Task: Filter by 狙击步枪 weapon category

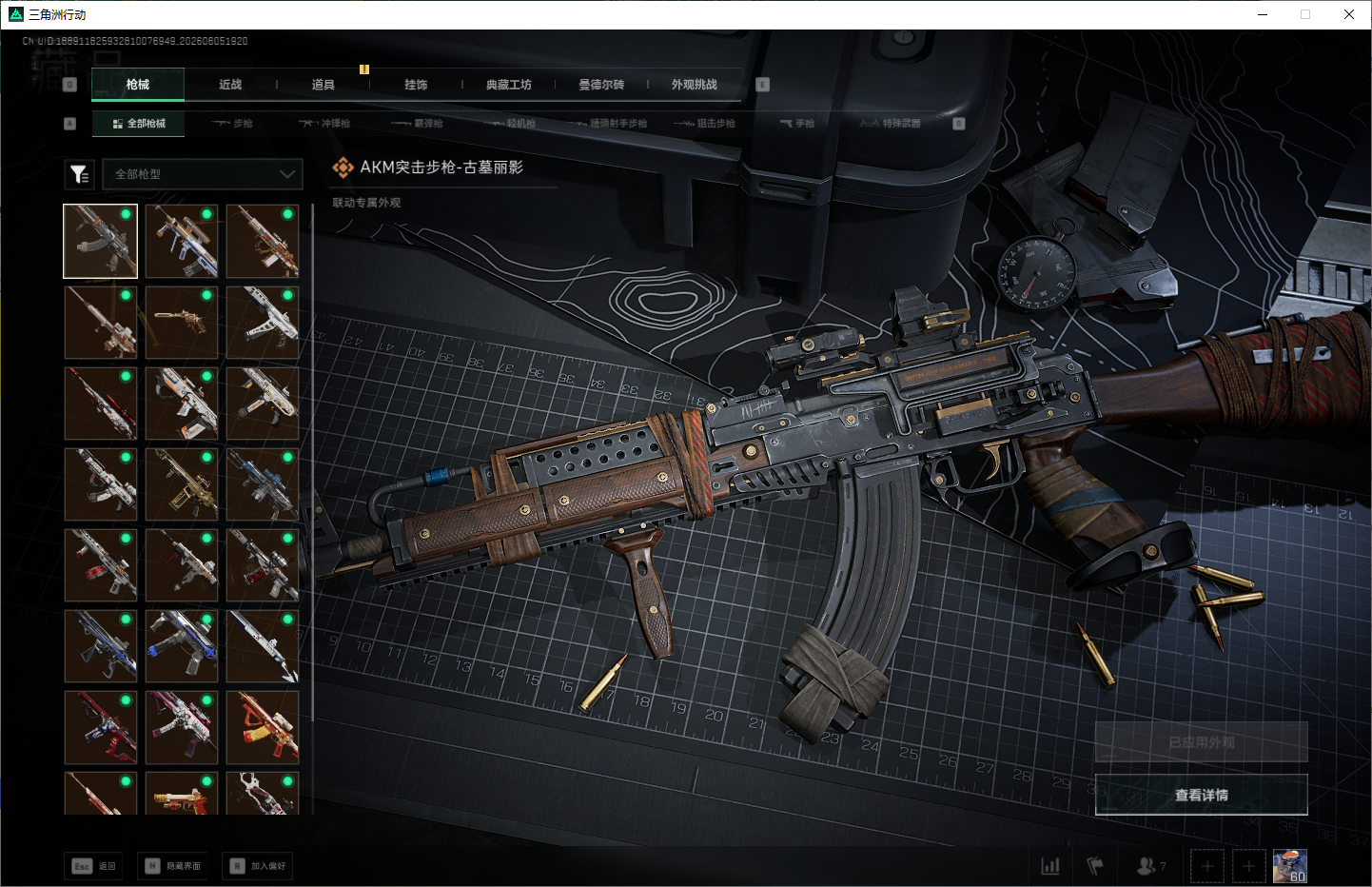Action: 705,124
